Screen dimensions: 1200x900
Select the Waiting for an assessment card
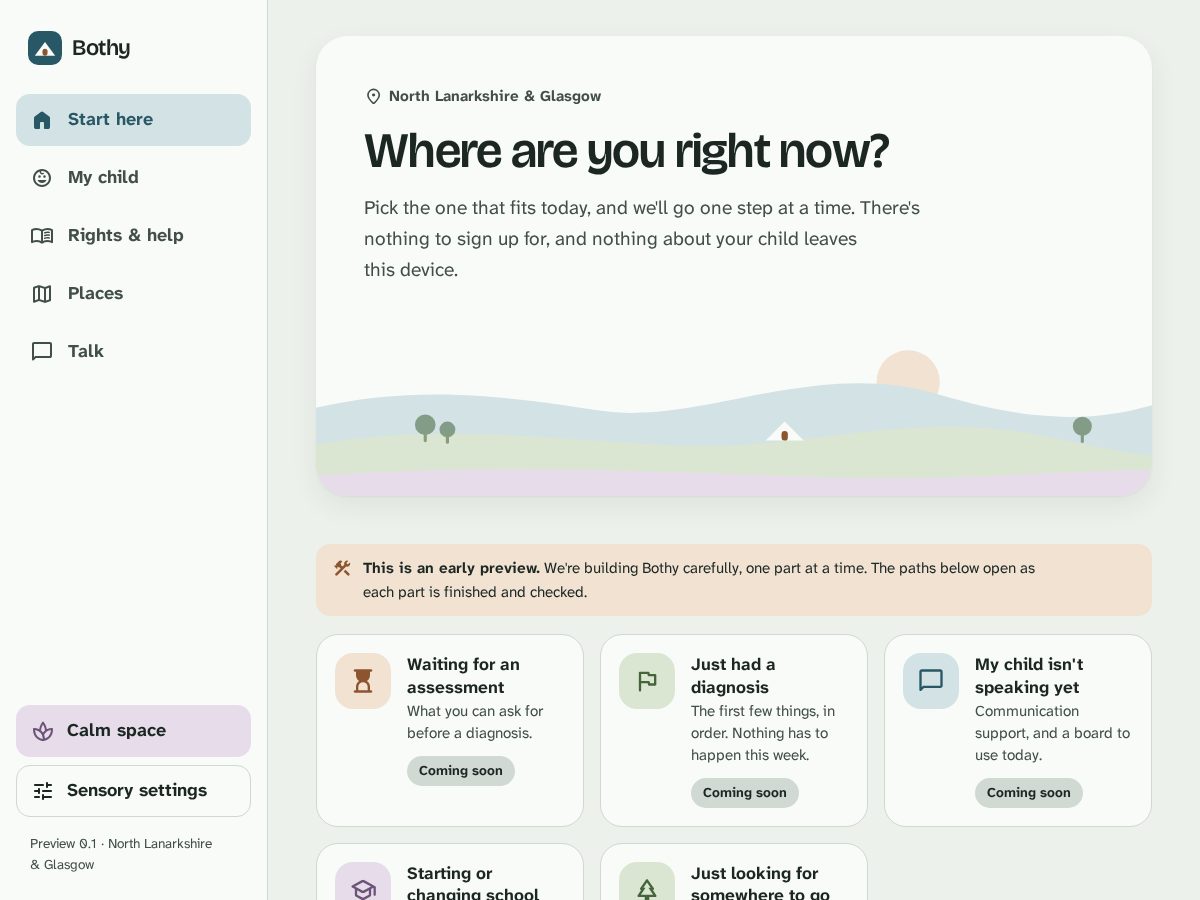point(450,730)
